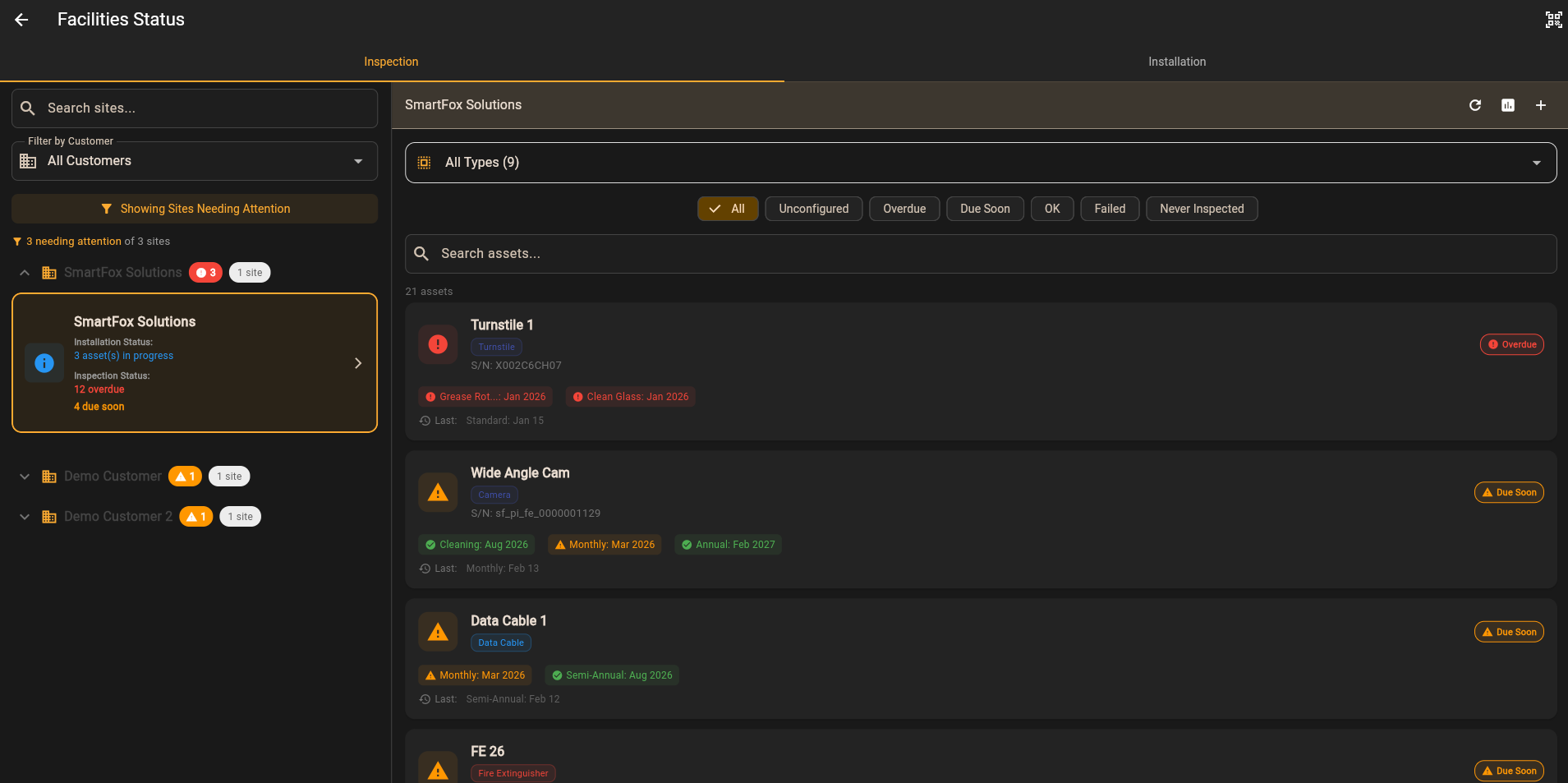1568x783 pixels.
Task: Toggle the OK filter chip
Action: pos(1052,209)
